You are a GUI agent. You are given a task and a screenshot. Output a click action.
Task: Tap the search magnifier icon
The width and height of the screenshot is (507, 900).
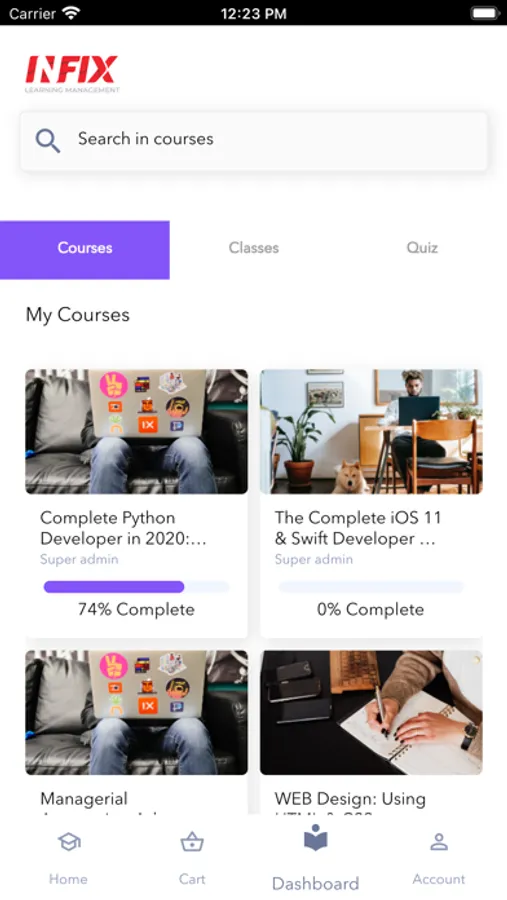[48, 140]
